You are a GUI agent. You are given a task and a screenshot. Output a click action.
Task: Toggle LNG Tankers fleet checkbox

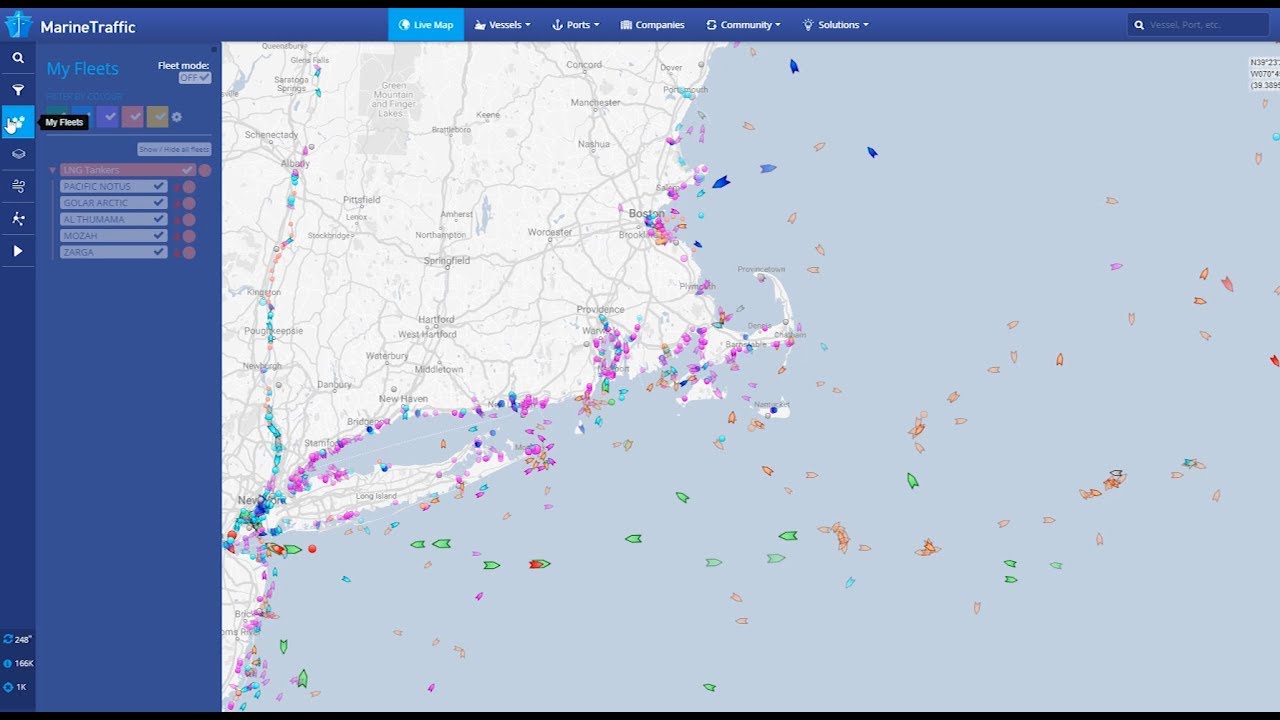187,170
